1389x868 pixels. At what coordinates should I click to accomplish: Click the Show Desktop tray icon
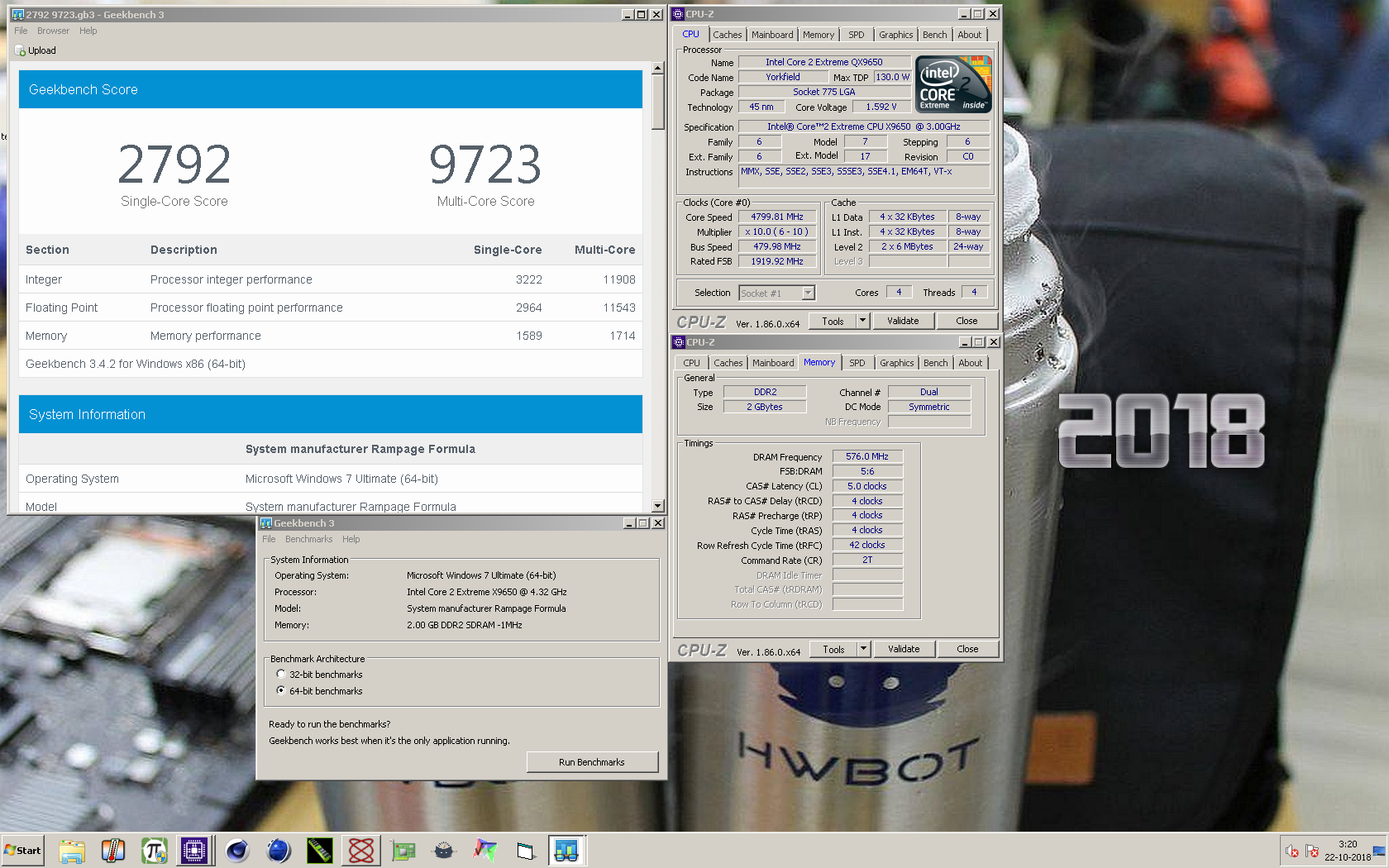(x=1379, y=851)
